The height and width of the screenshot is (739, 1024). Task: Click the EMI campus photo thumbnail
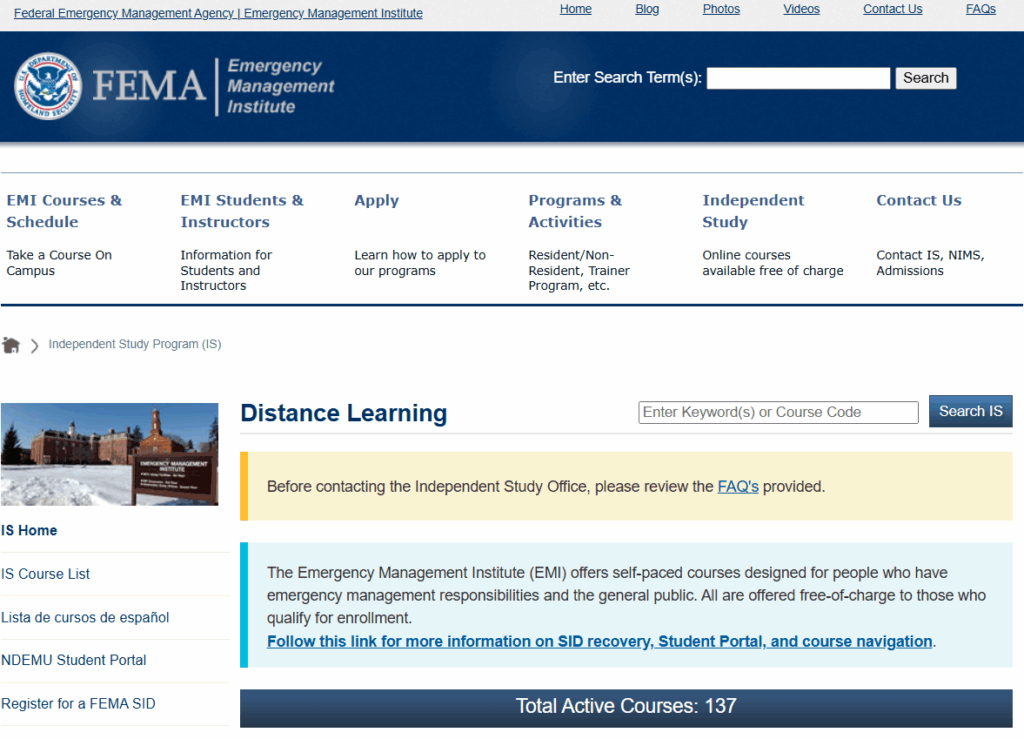pos(110,454)
